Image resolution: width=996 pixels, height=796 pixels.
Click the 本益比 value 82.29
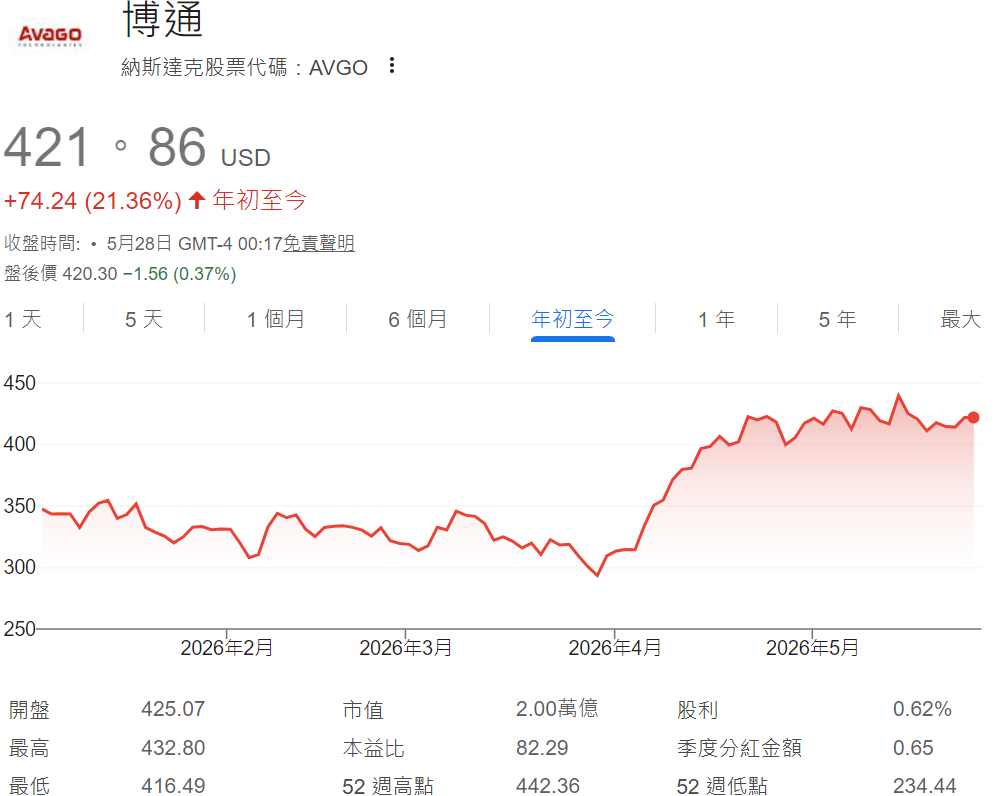click(542, 748)
